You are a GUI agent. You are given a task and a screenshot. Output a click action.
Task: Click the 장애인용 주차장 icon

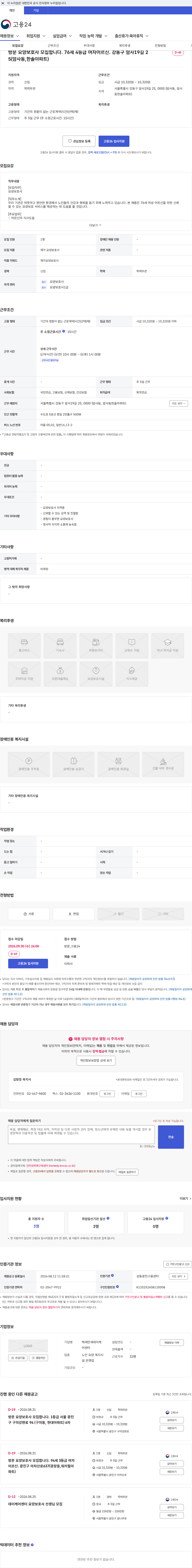click(29, 764)
